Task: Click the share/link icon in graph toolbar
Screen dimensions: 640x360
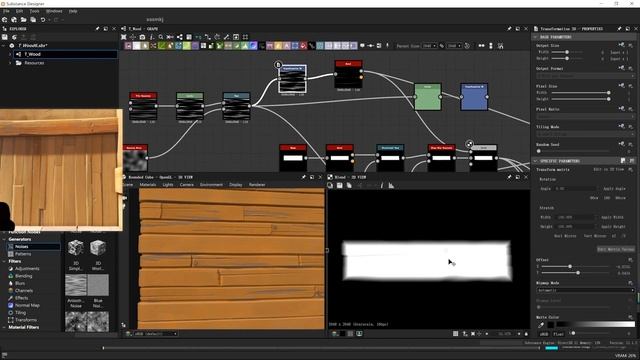Action: coord(180,37)
